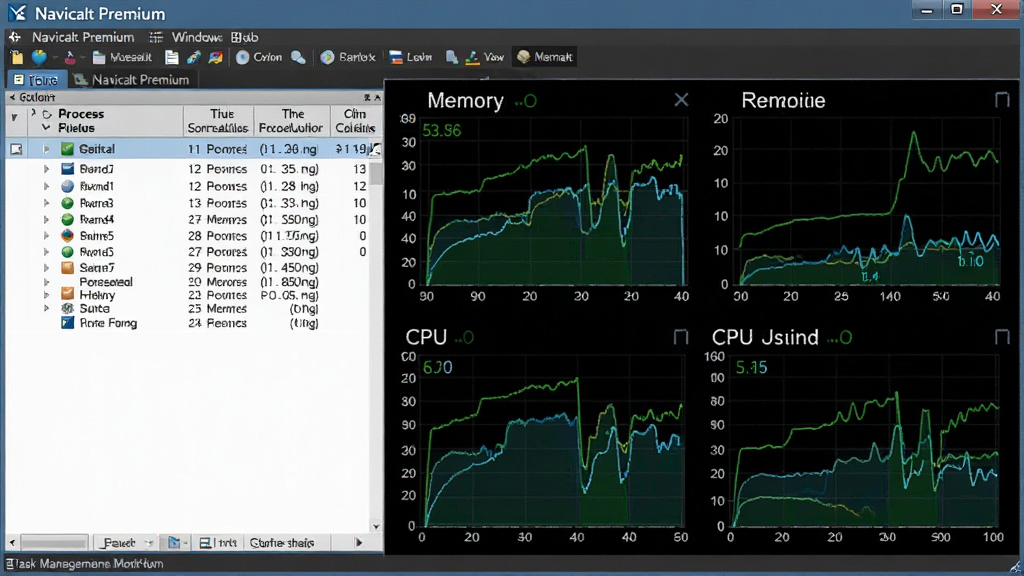Image resolution: width=1024 pixels, height=576 pixels.
Task: Click the orange icon on Helny row
Action: coord(67,295)
